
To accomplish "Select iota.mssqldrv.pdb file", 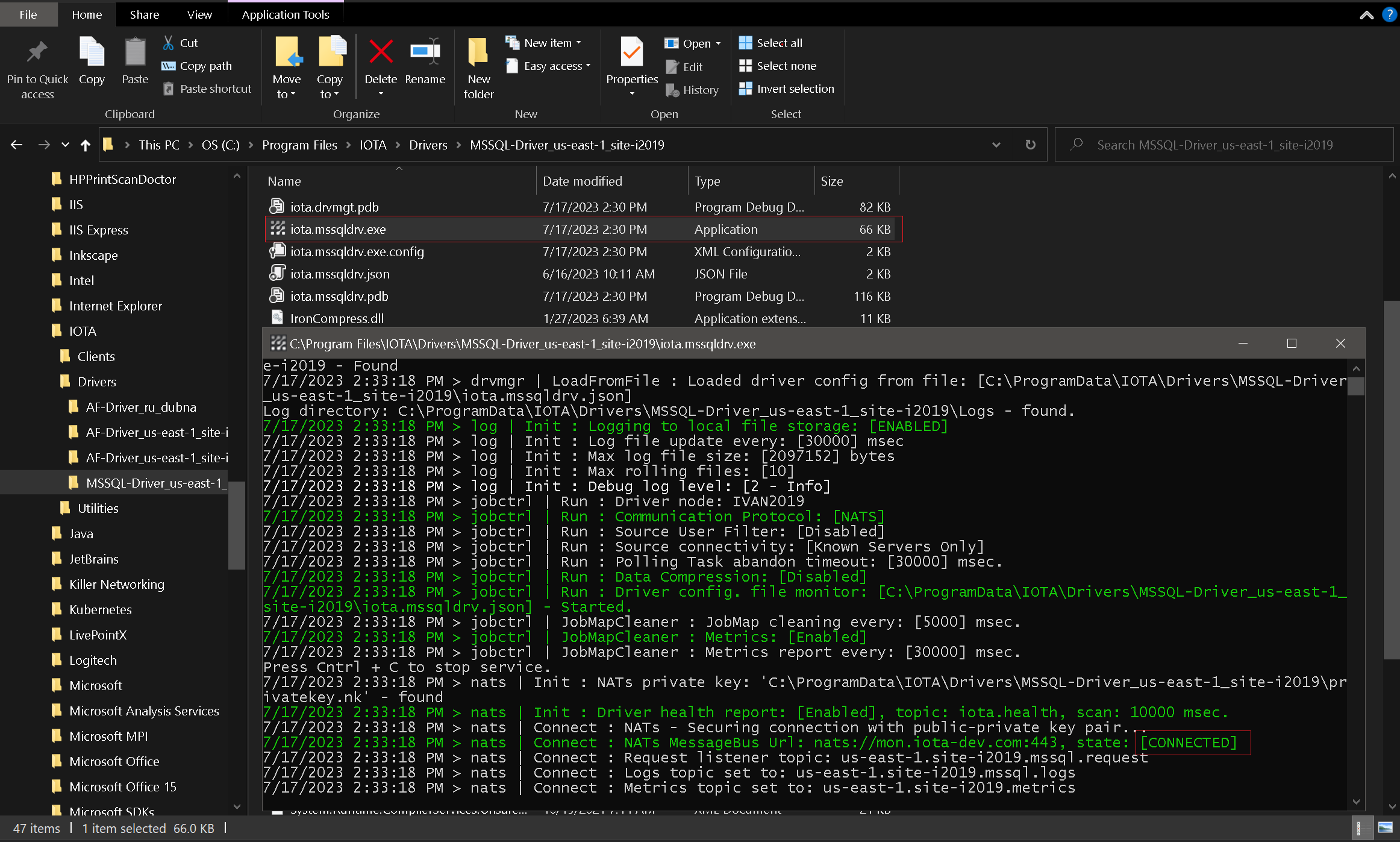I will click(339, 296).
